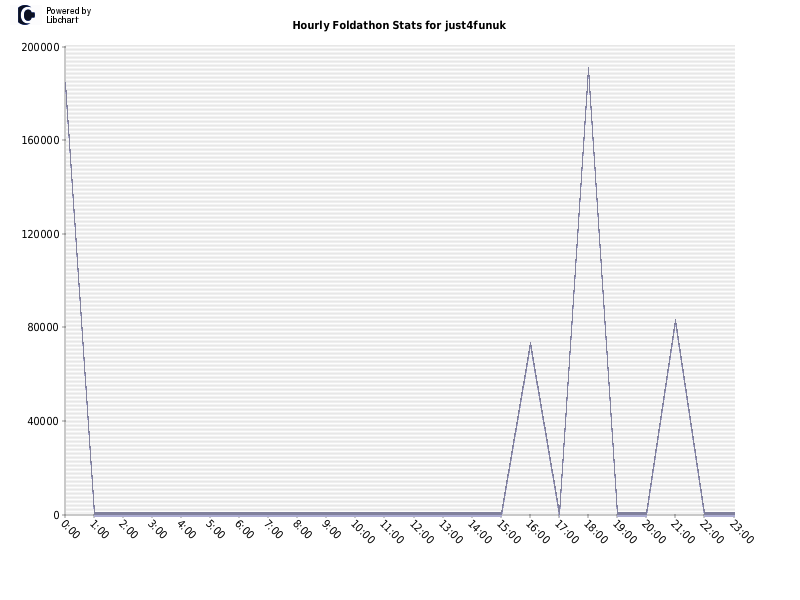Viewport: 800px width, 600px height.
Task: Click the 13:00 x-axis label
Action: point(451,532)
